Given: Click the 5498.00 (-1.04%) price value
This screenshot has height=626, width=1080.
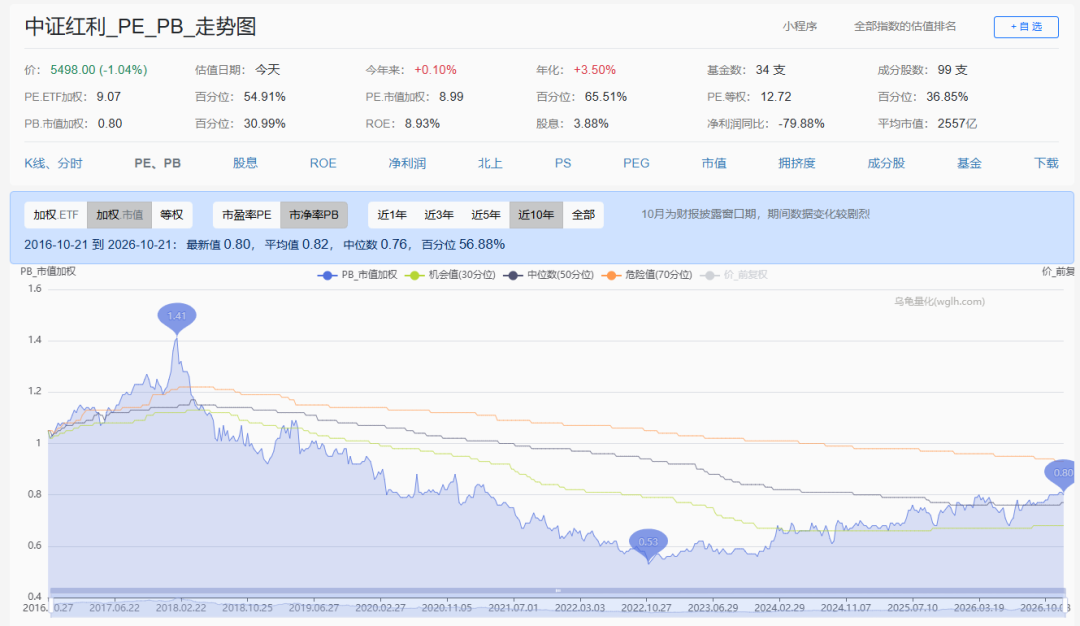Looking at the screenshot, I should pyautogui.click(x=98, y=70).
